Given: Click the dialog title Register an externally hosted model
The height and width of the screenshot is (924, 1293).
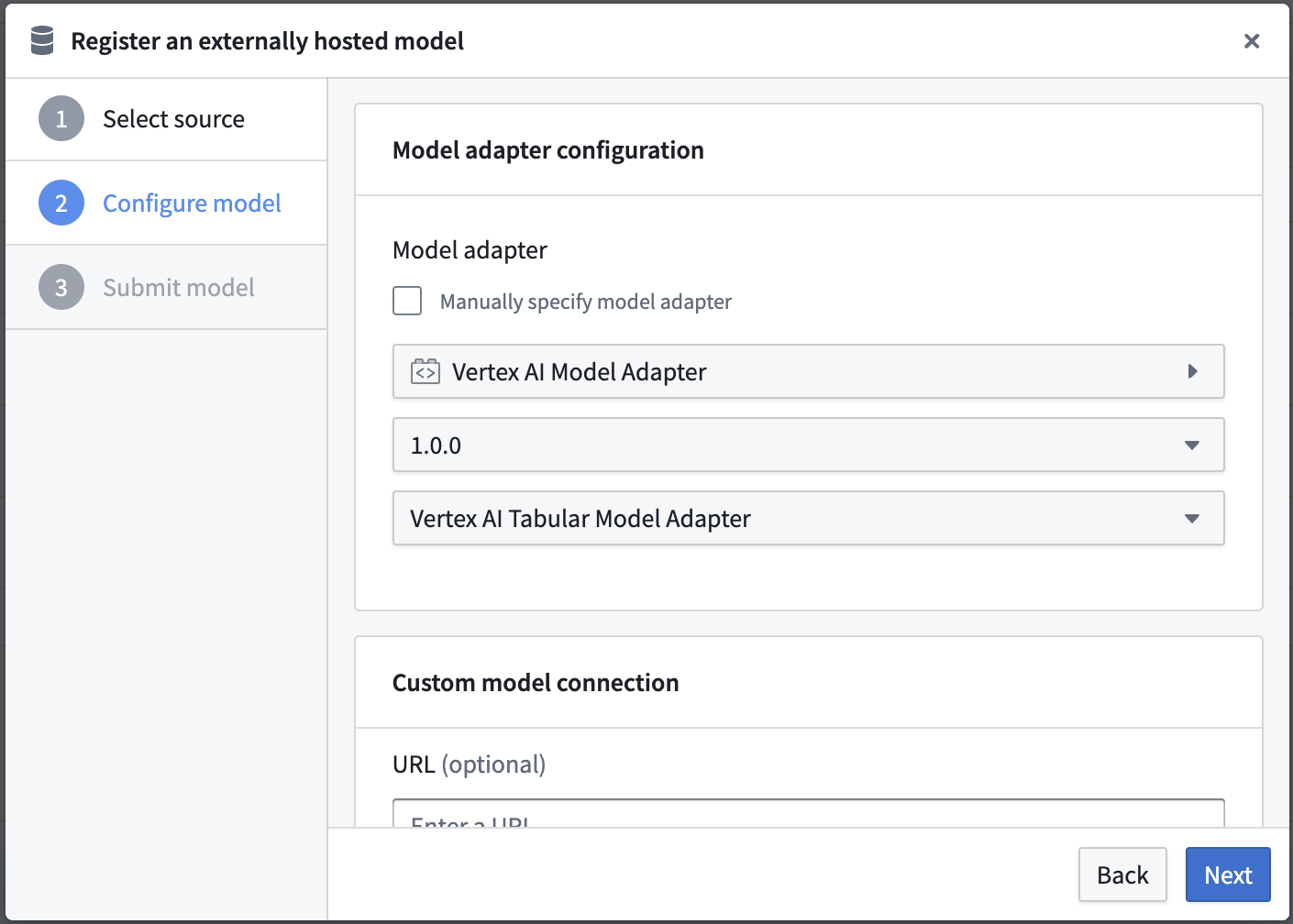Looking at the screenshot, I should click(267, 41).
